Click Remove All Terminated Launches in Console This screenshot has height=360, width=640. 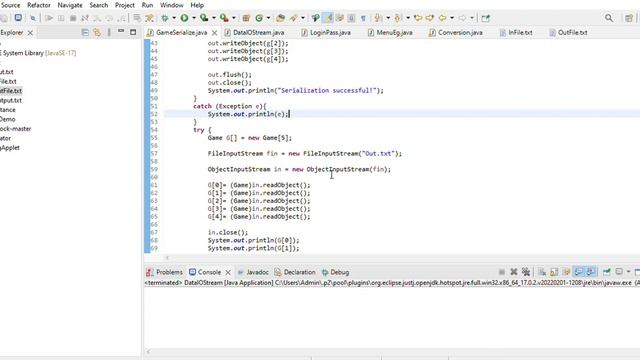click(526, 272)
